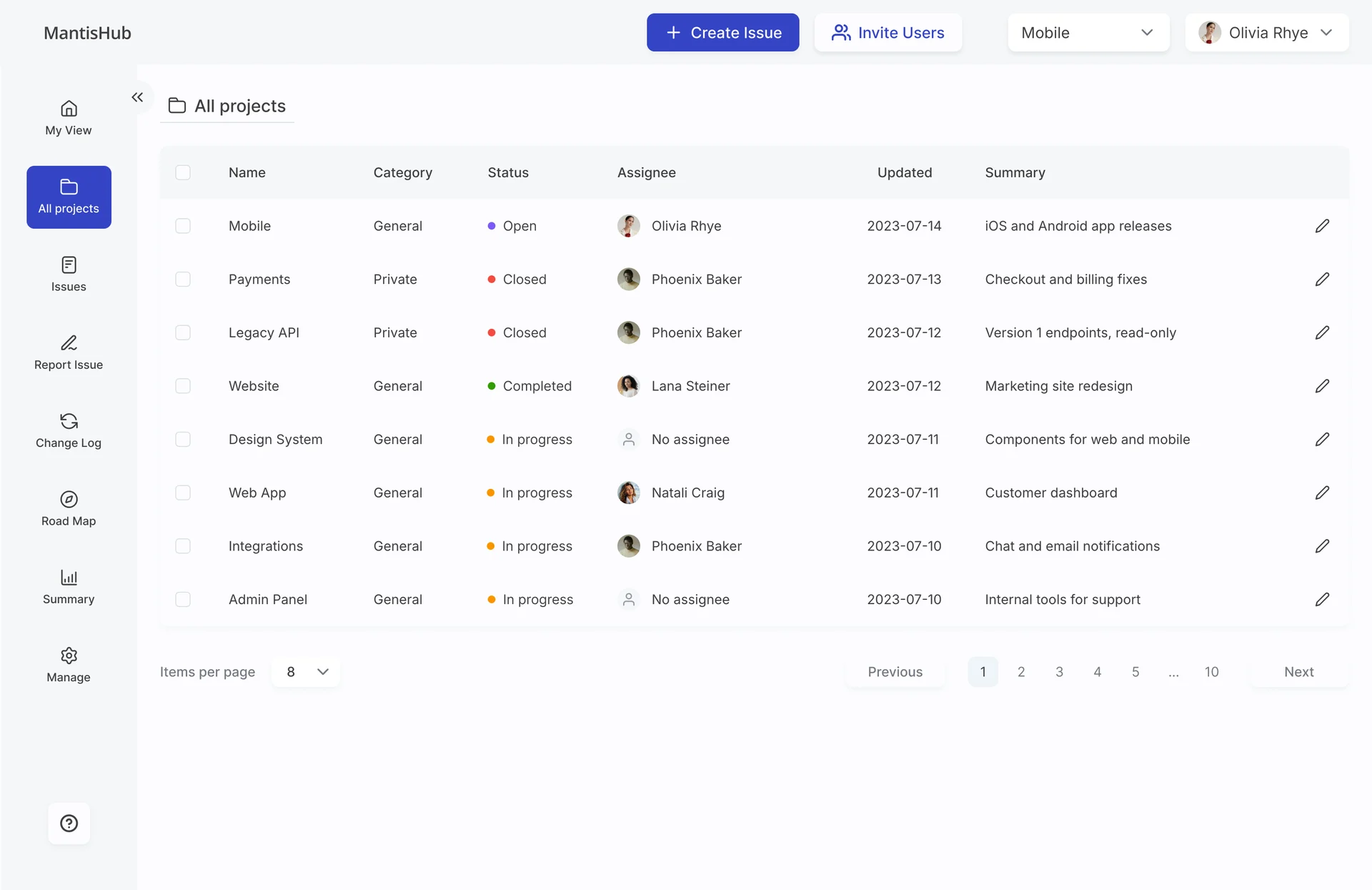Click the MantisHub logo text
1372x890 pixels.
[x=87, y=33]
